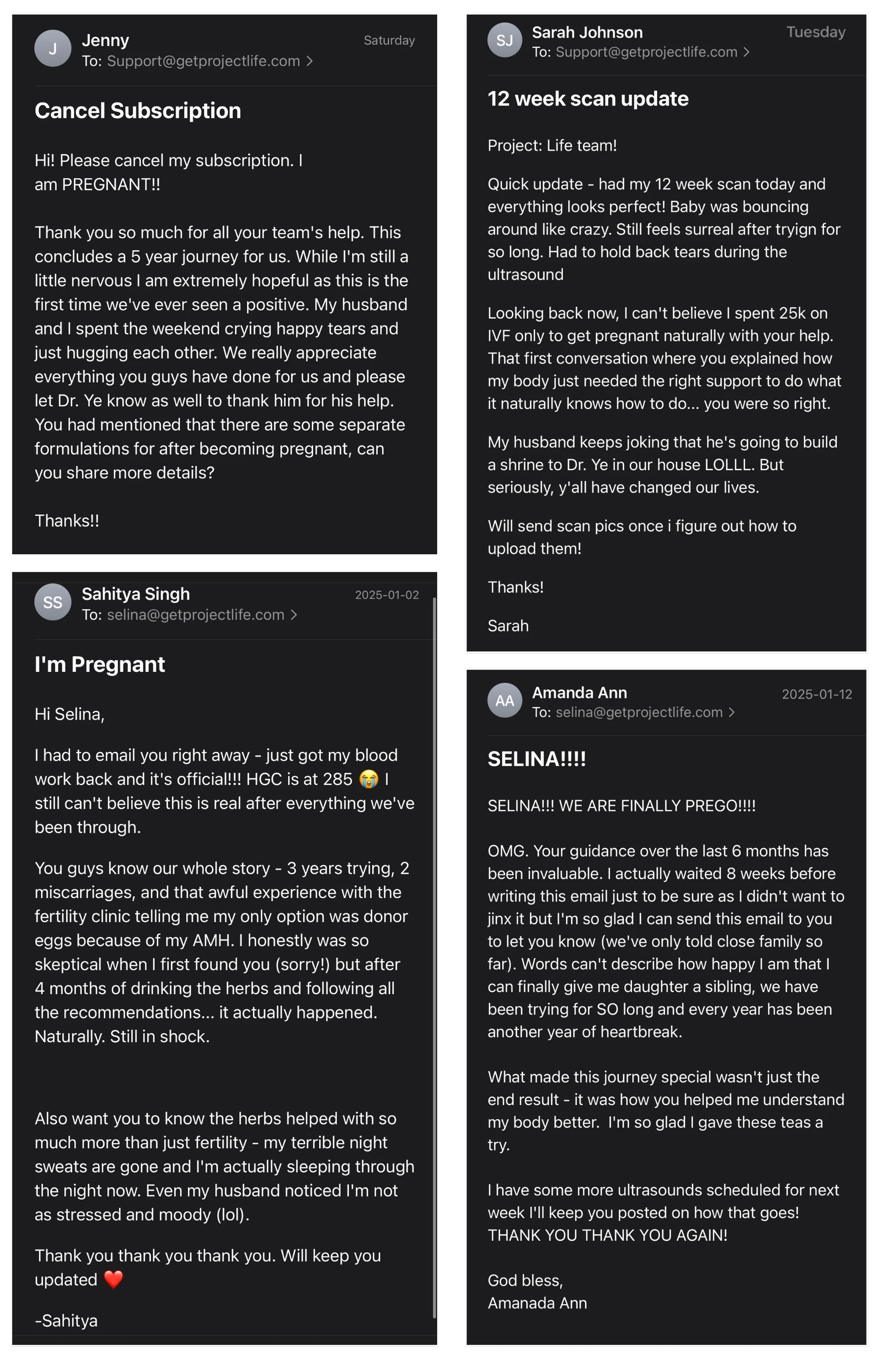The width and height of the screenshot is (878, 1372).
Task: Click selina@getprojectlife.com in Sahitya Singh's email
Action: [196, 615]
